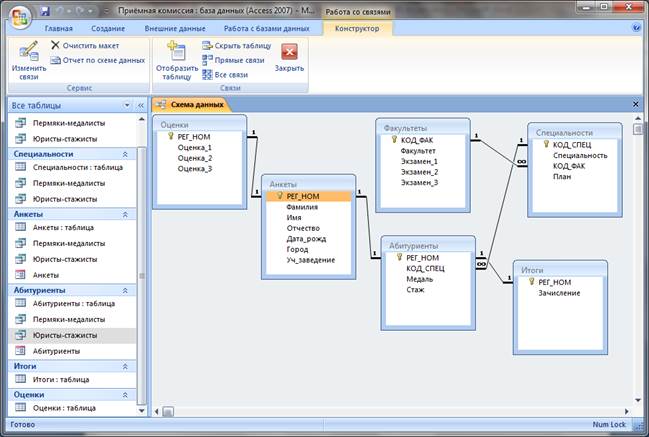This screenshot has width=649, height=437.
Task: Select field Оценка_2 in Оценки table
Action: point(195,158)
